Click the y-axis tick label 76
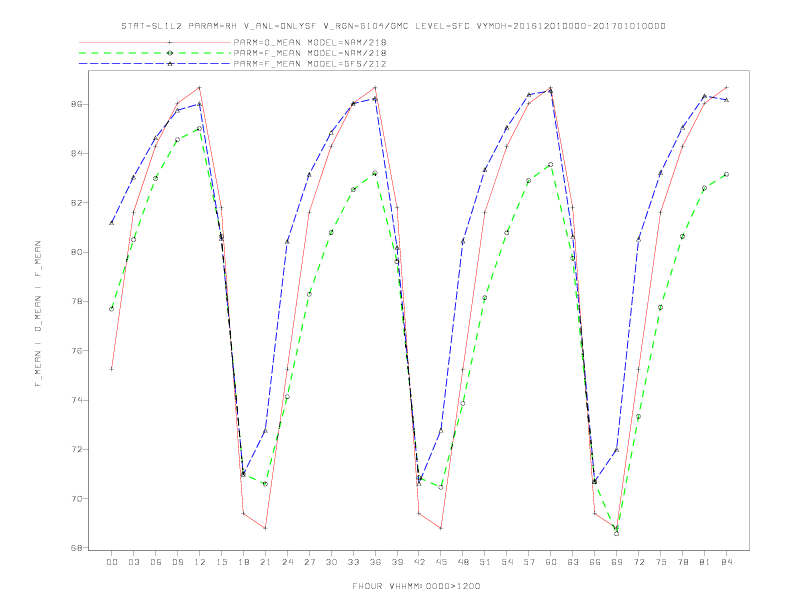This screenshot has width=792, height=612. [74, 350]
